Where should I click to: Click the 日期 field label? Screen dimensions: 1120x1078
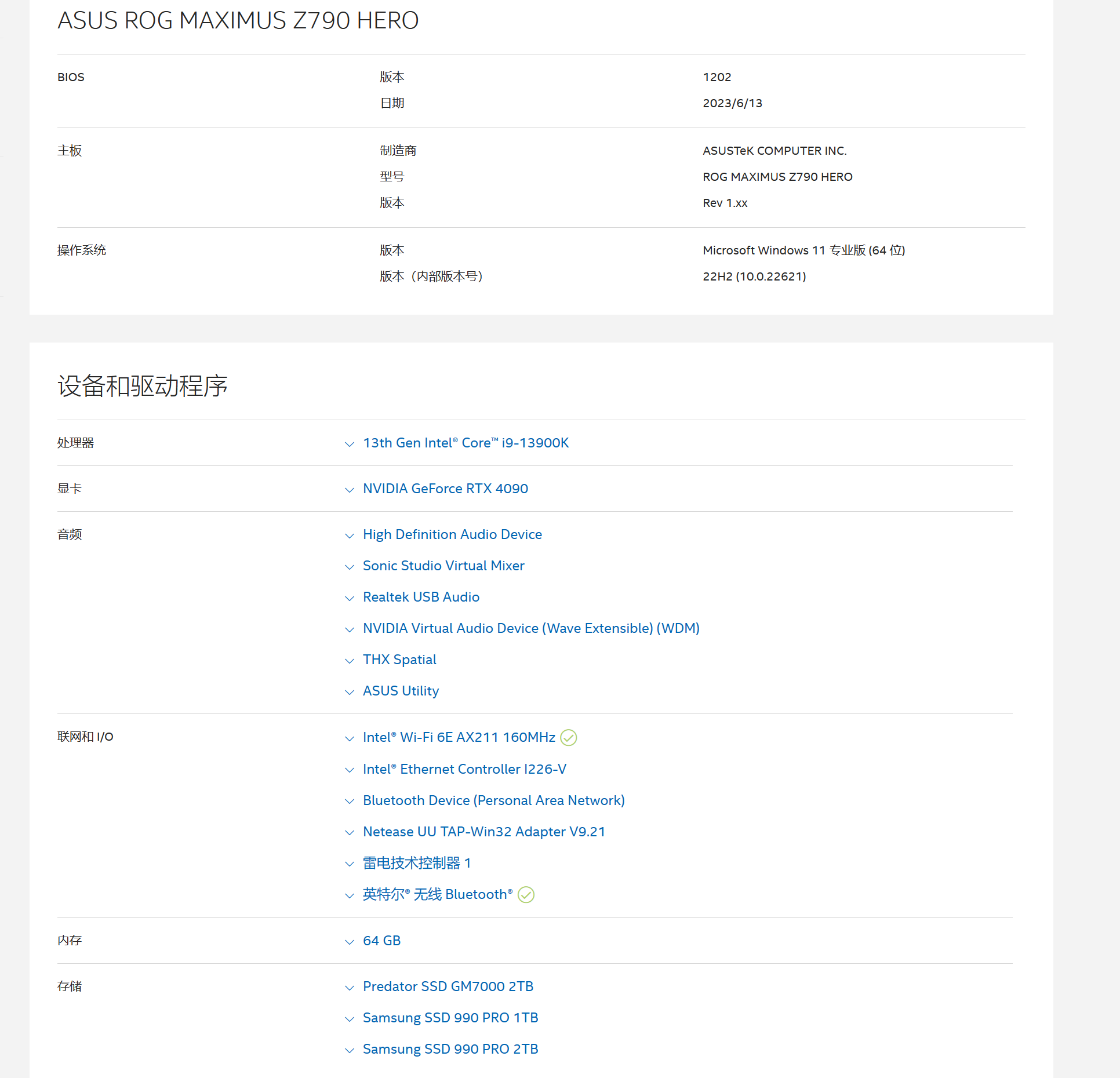point(392,103)
